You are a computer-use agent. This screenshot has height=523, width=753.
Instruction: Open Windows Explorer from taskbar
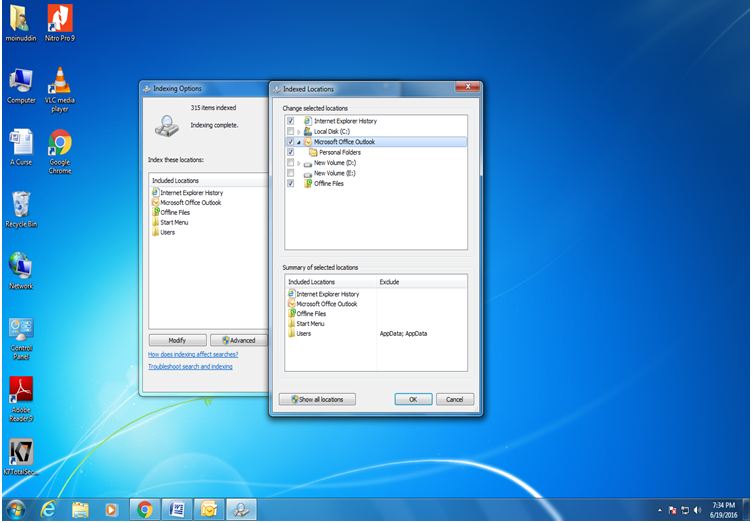coord(80,510)
